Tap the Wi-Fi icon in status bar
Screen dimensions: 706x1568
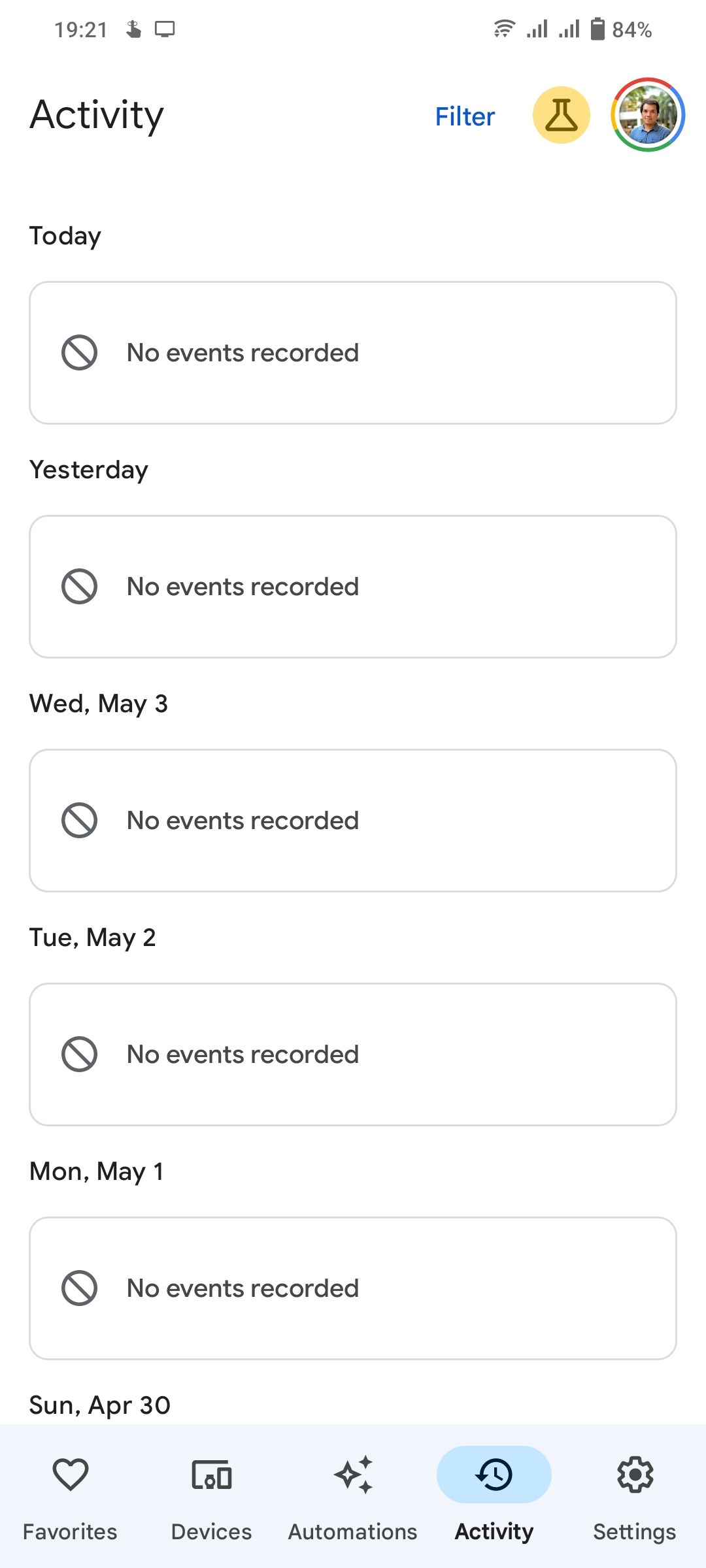504,29
